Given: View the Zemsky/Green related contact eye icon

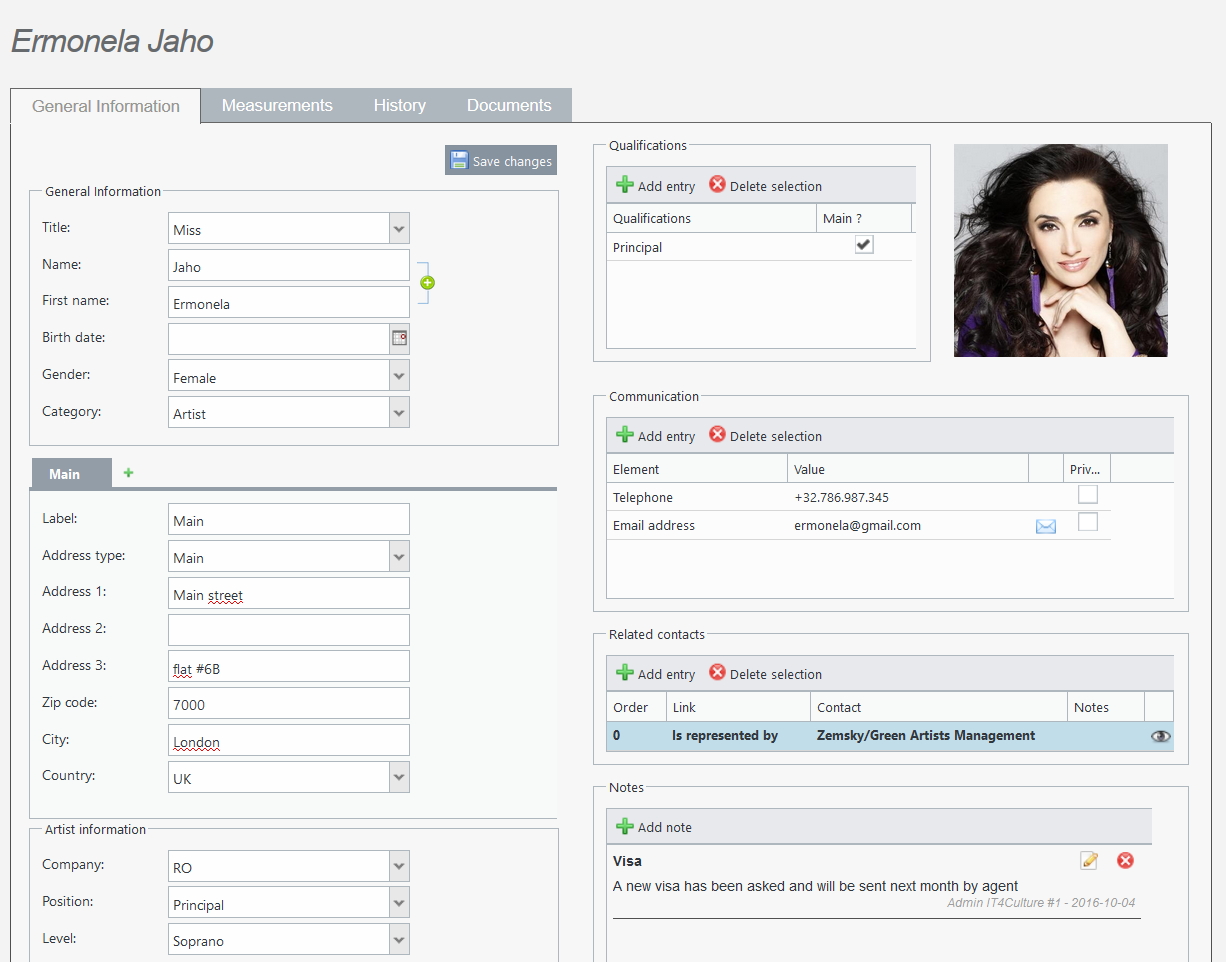Looking at the screenshot, I should coord(1160,736).
